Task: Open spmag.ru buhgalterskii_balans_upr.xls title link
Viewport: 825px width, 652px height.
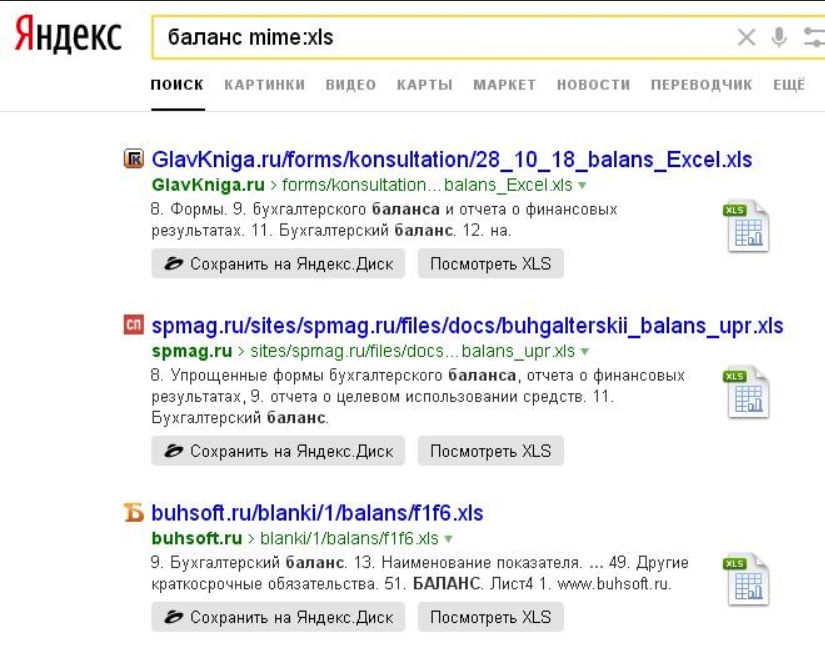Action: [x=467, y=326]
